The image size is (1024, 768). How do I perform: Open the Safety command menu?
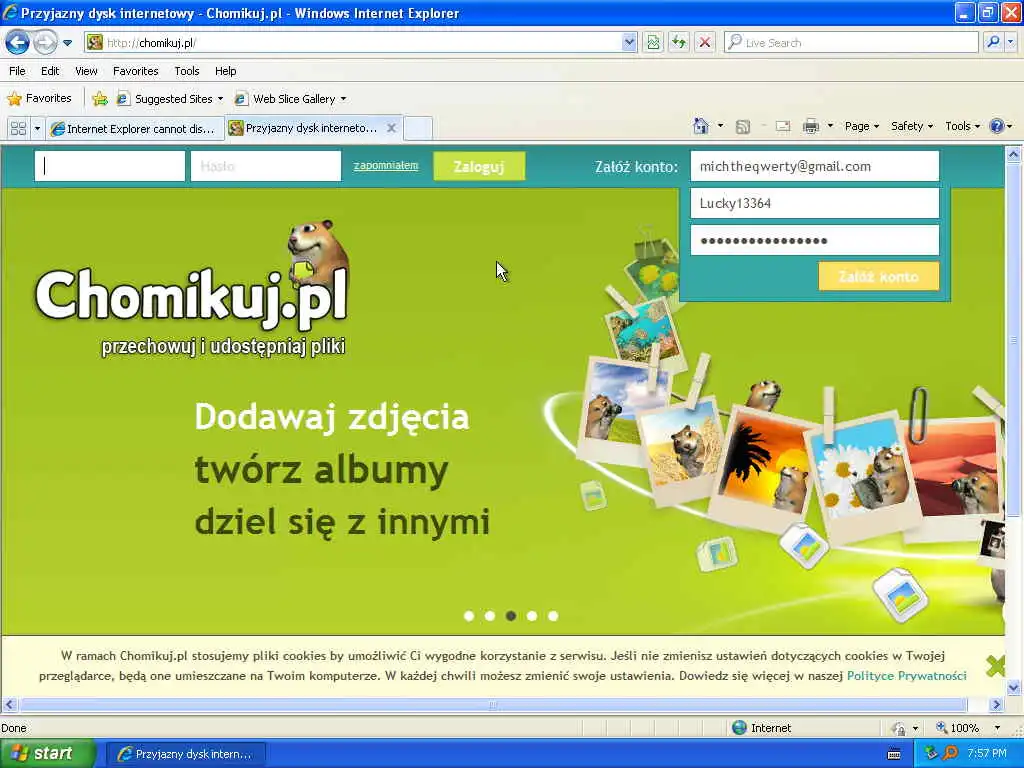912,126
